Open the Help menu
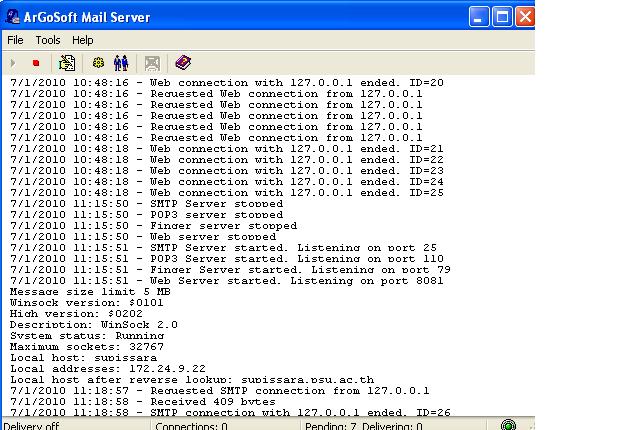Screen dimensions: 640x430 [82, 40]
